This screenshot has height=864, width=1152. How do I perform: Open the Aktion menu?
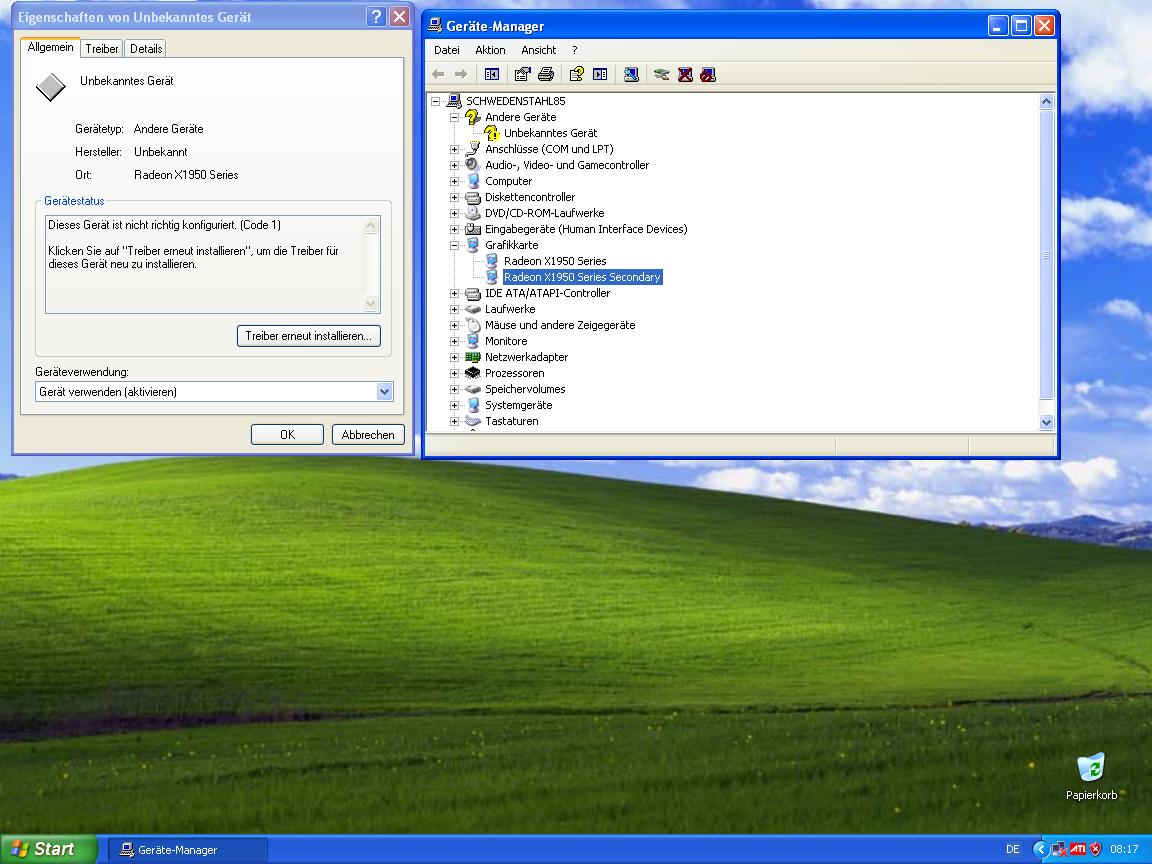click(x=490, y=50)
